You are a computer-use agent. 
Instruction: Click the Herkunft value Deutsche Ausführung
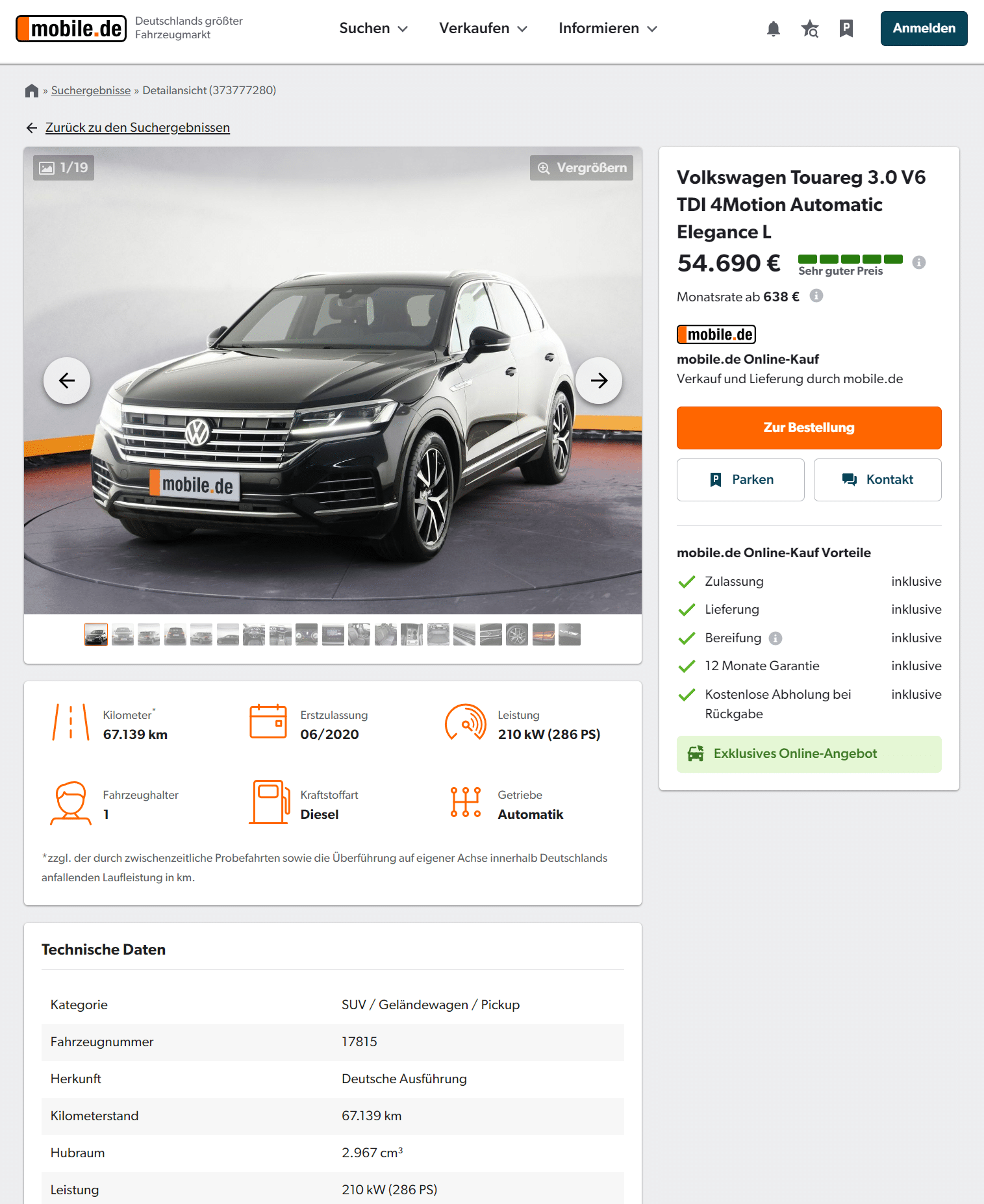click(404, 1079)
